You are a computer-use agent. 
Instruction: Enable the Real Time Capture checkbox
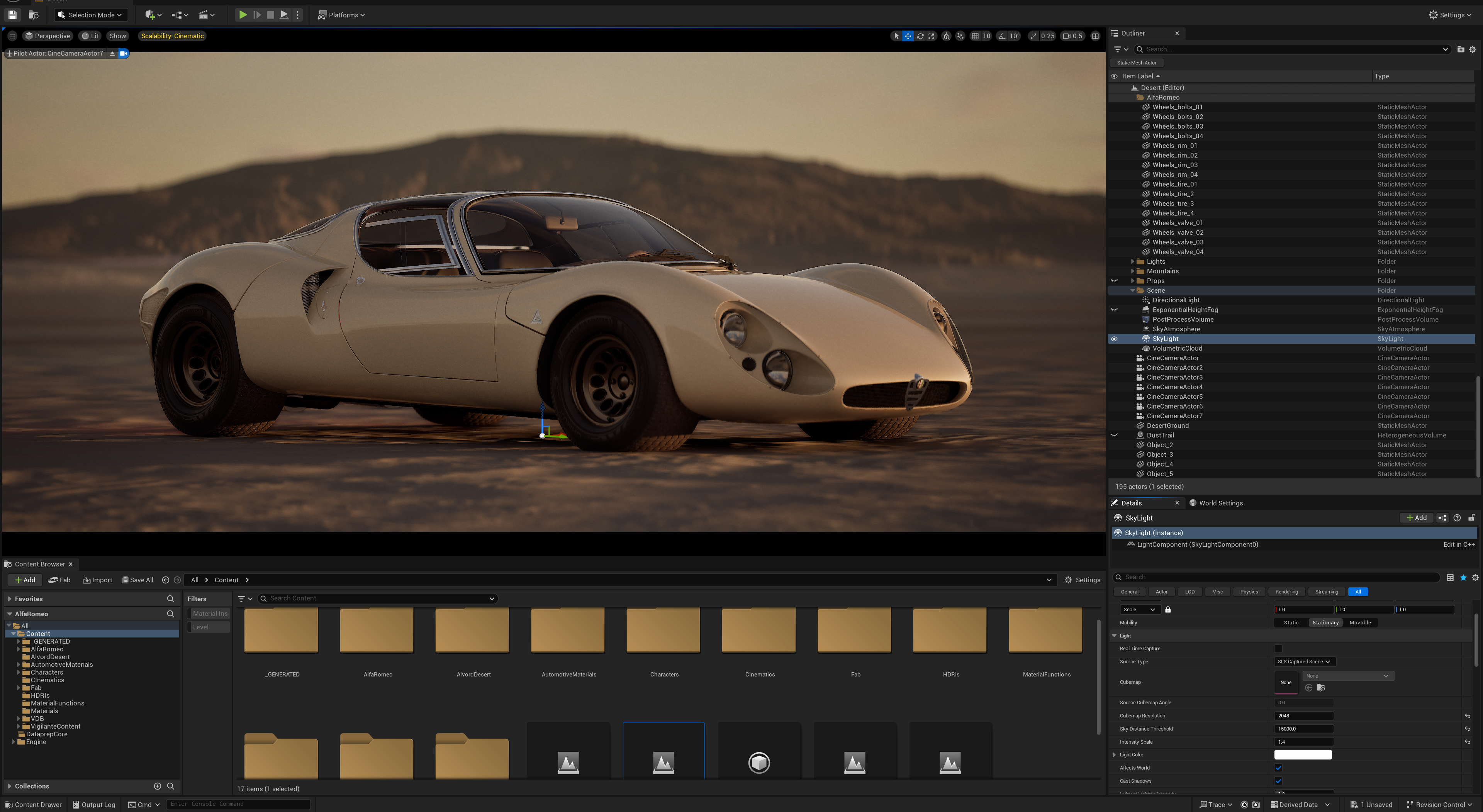(1278, 649)
